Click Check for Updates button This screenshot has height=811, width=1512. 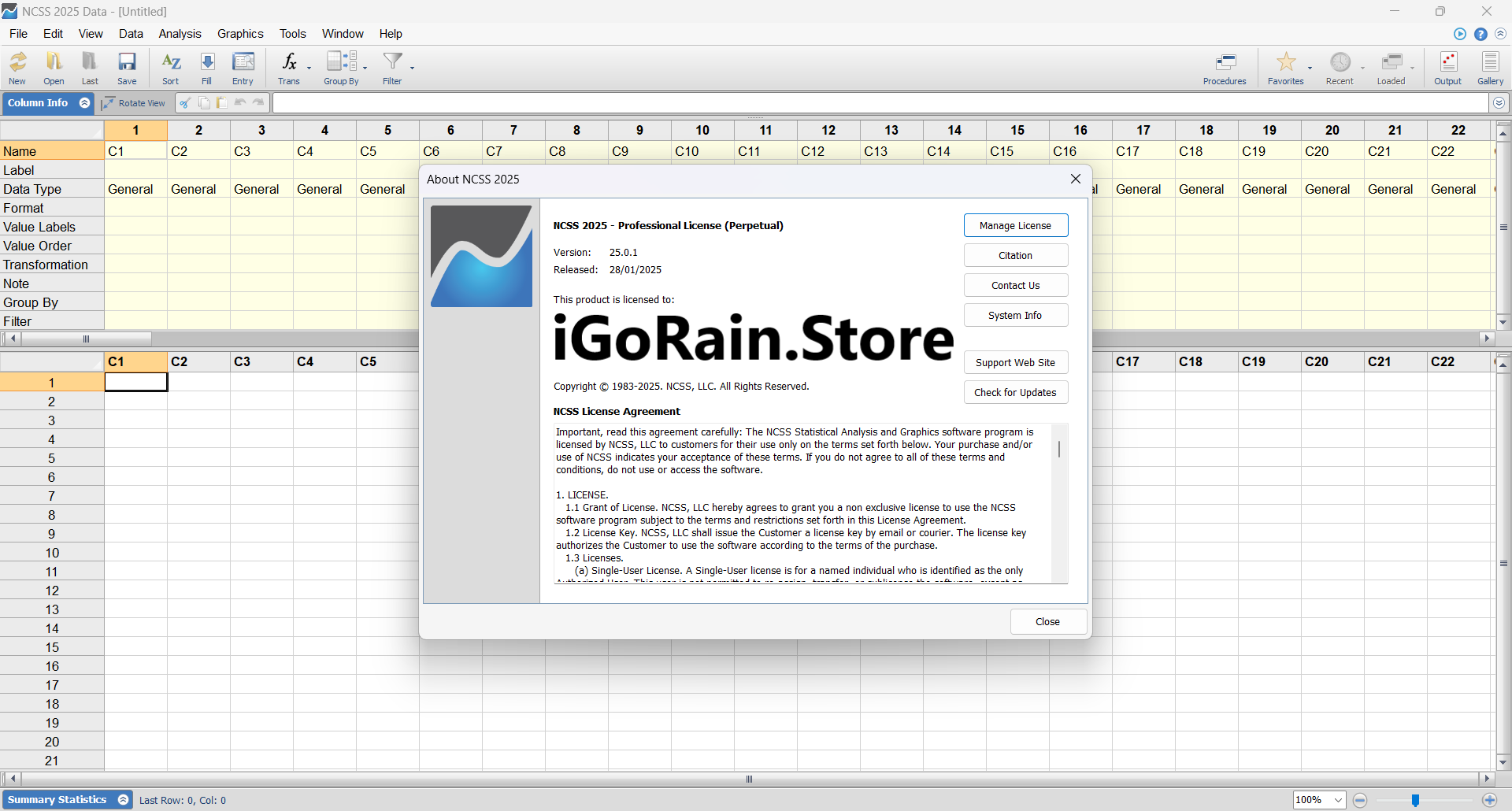point(1015,392)
